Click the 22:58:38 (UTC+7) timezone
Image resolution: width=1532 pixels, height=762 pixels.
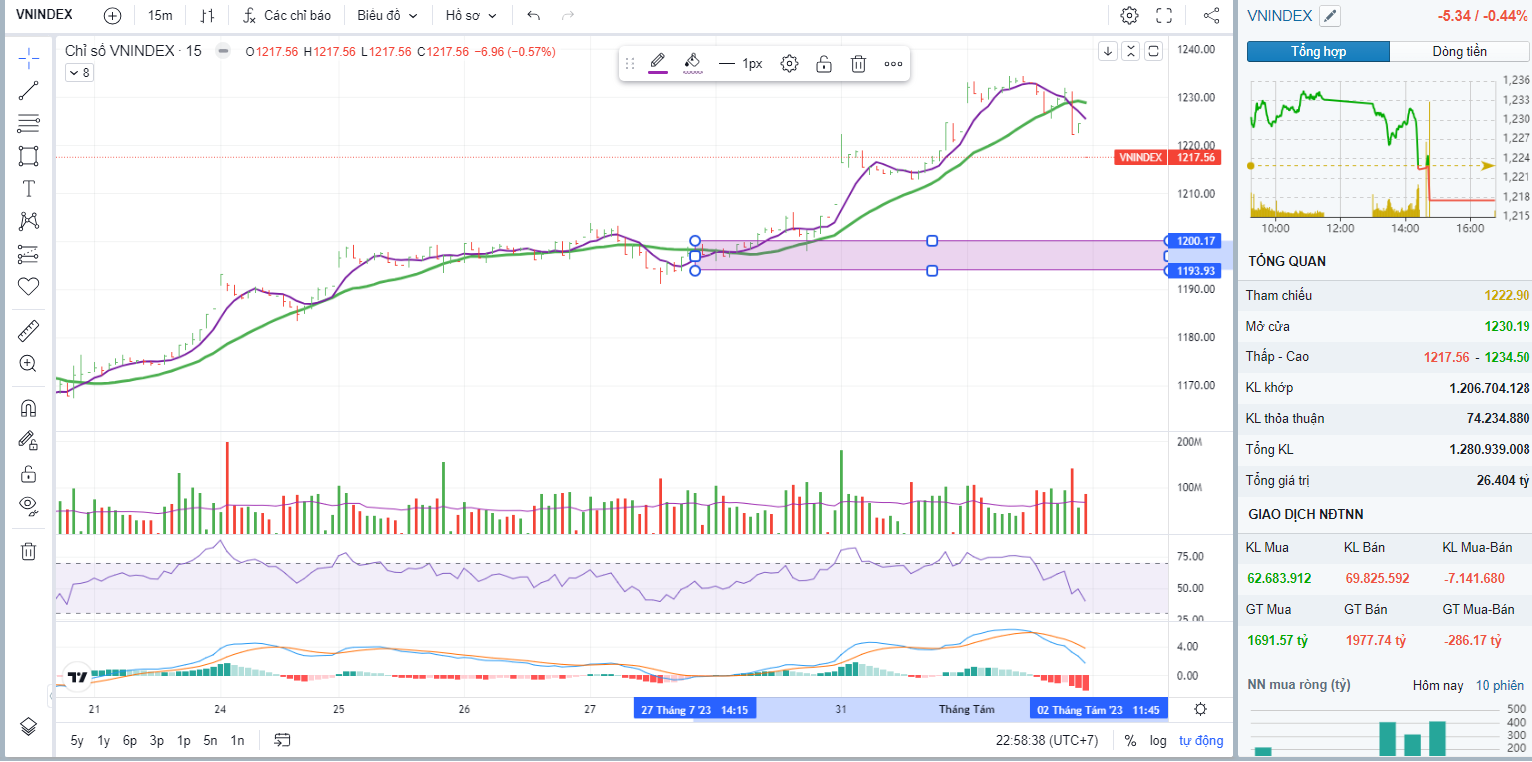tap(1047, 741)
